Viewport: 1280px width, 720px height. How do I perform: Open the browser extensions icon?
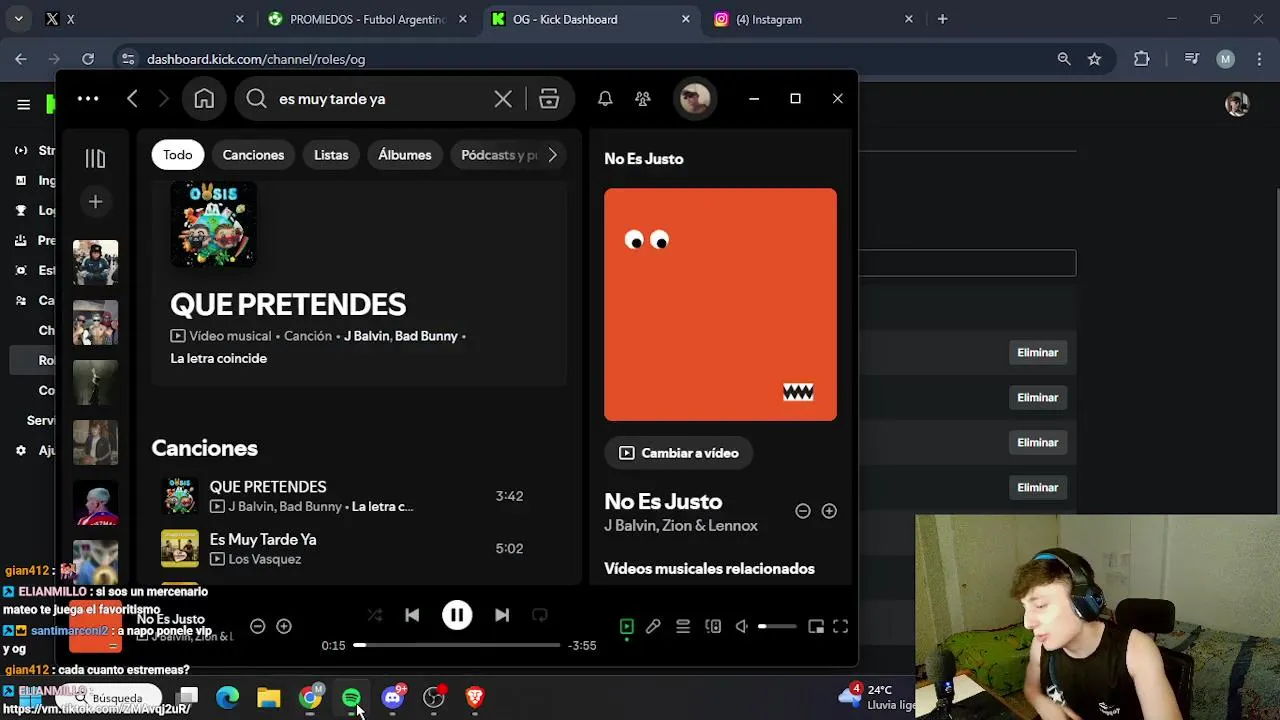point(1142,59)
